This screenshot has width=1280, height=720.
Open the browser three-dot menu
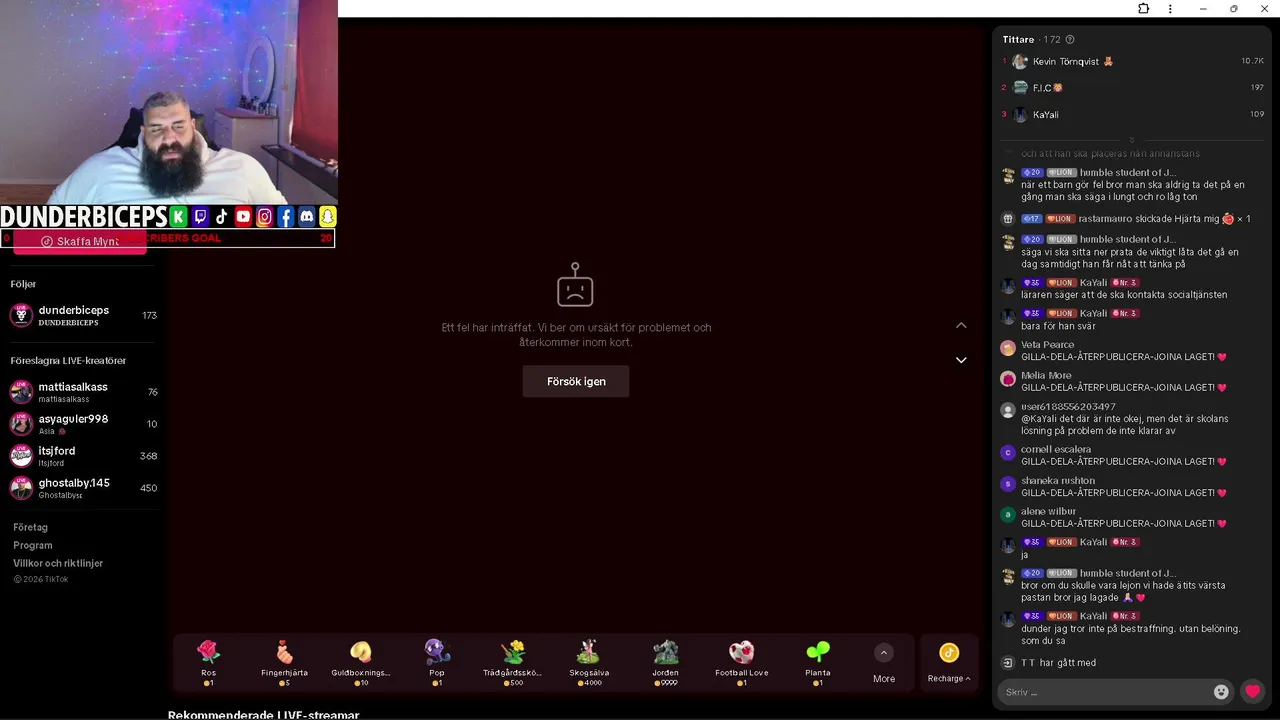pos(1170,9)
